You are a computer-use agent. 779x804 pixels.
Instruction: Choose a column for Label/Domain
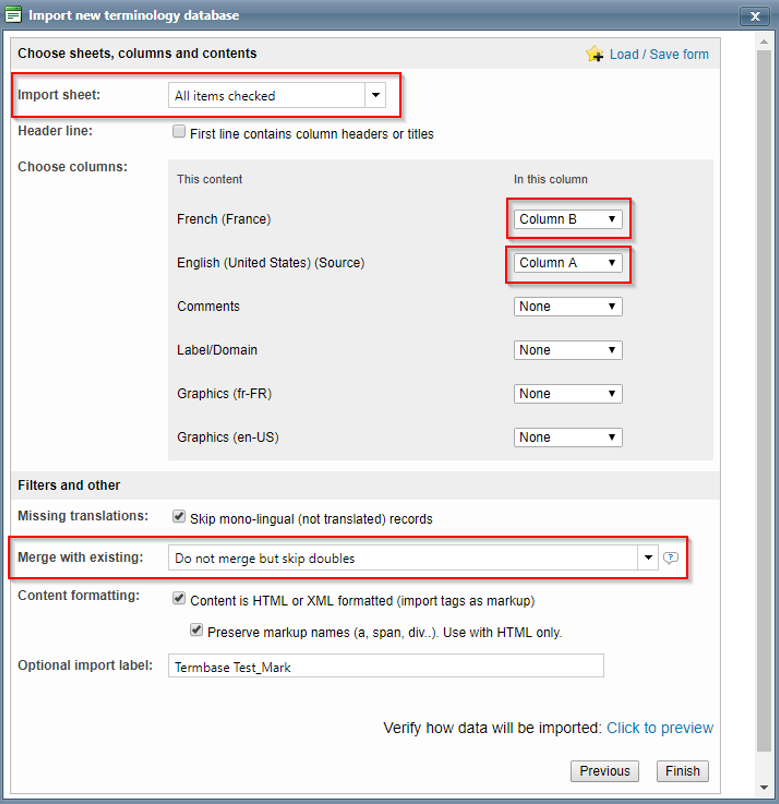567,350
